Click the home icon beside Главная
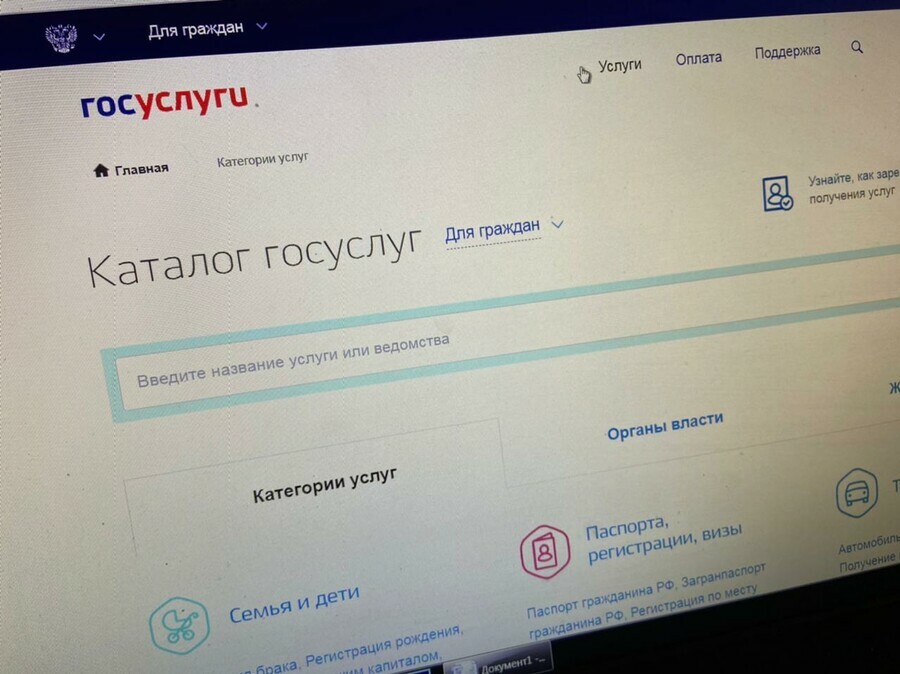 click(100, 170)
